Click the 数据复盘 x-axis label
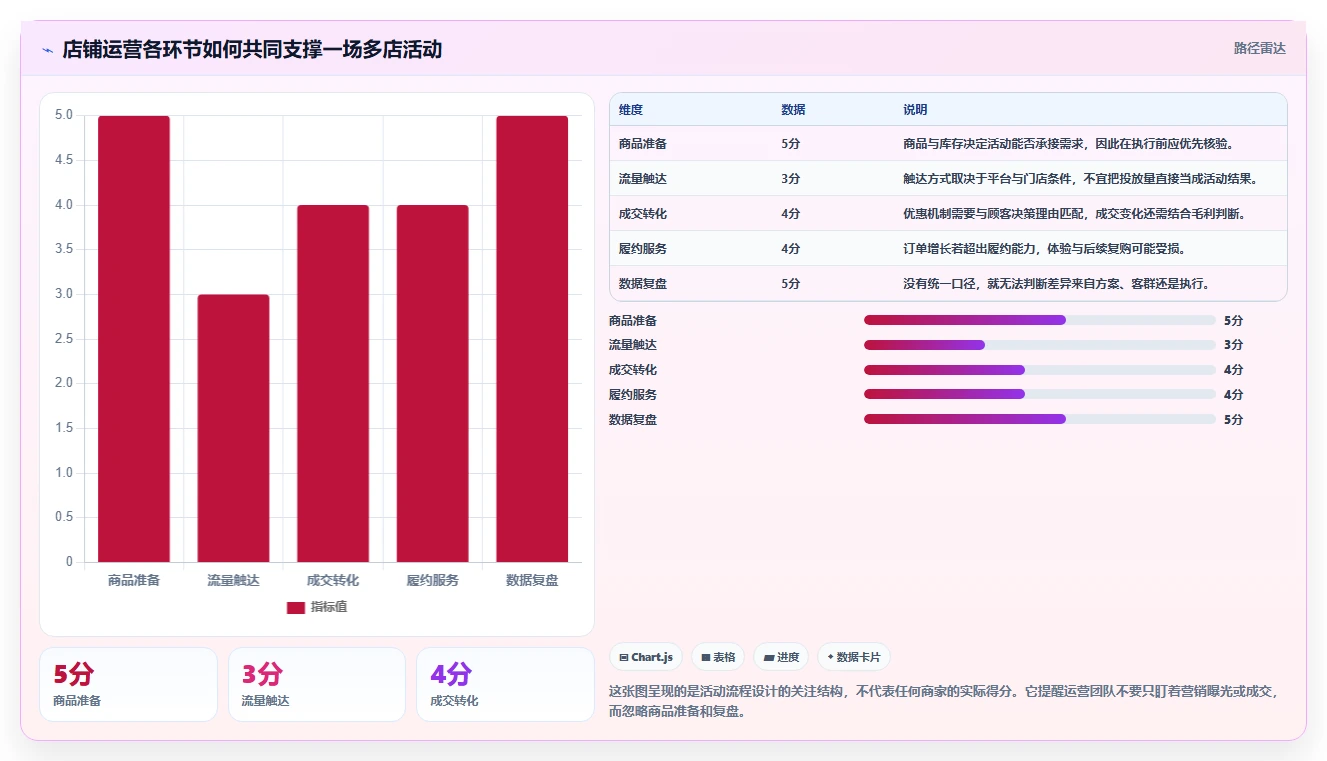 point(532,580)
